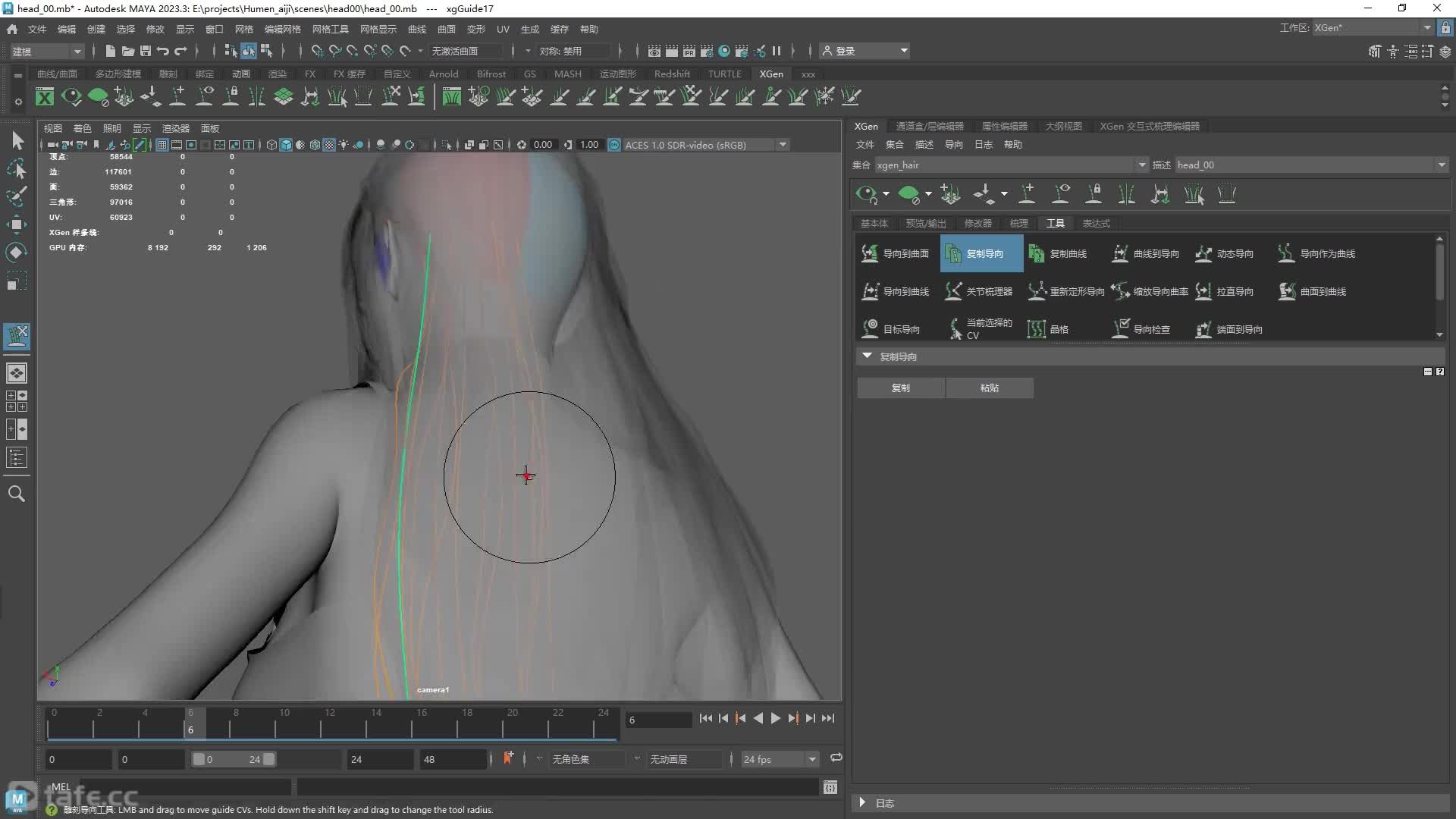1456x819 pixels.
Task: Click the viewport gamma value 1.00 field
Action: tap(589, 145)
